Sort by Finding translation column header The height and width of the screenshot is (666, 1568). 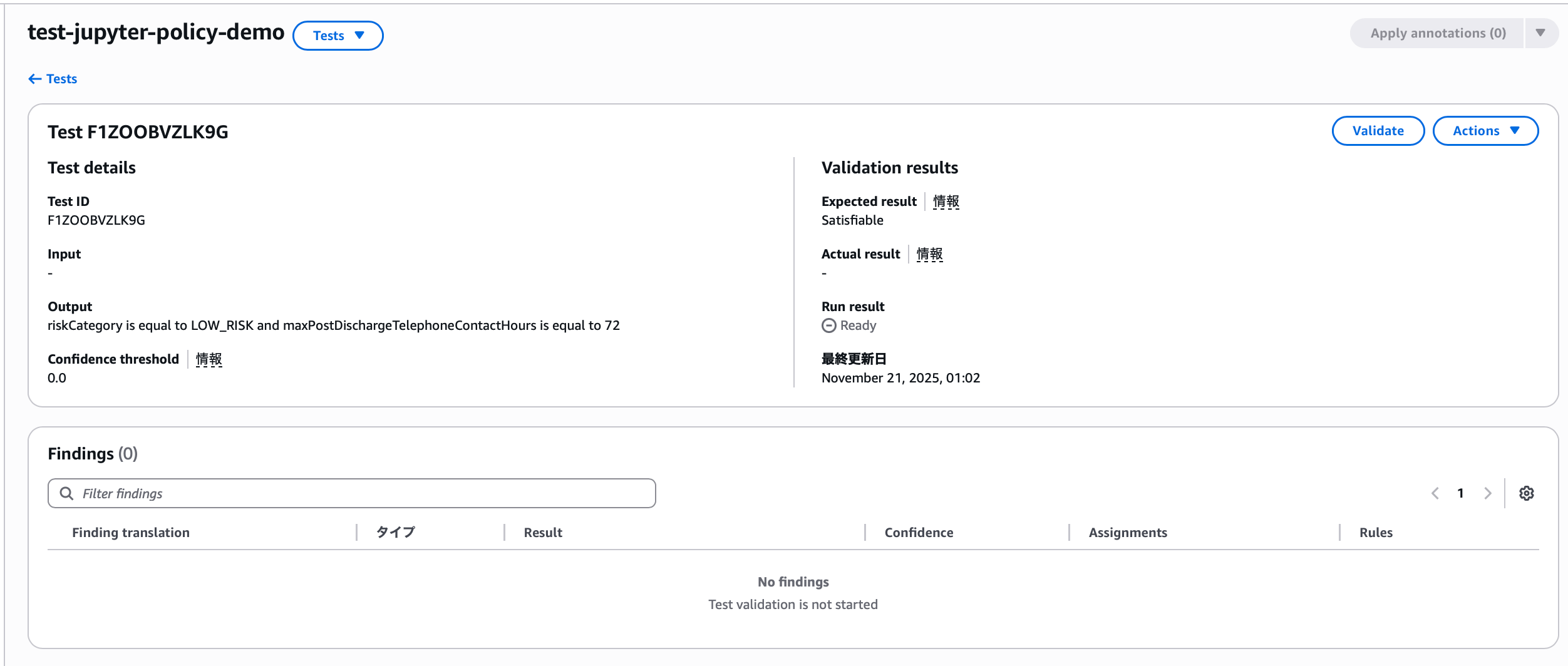pyautogui.click(x=130, y=533)
